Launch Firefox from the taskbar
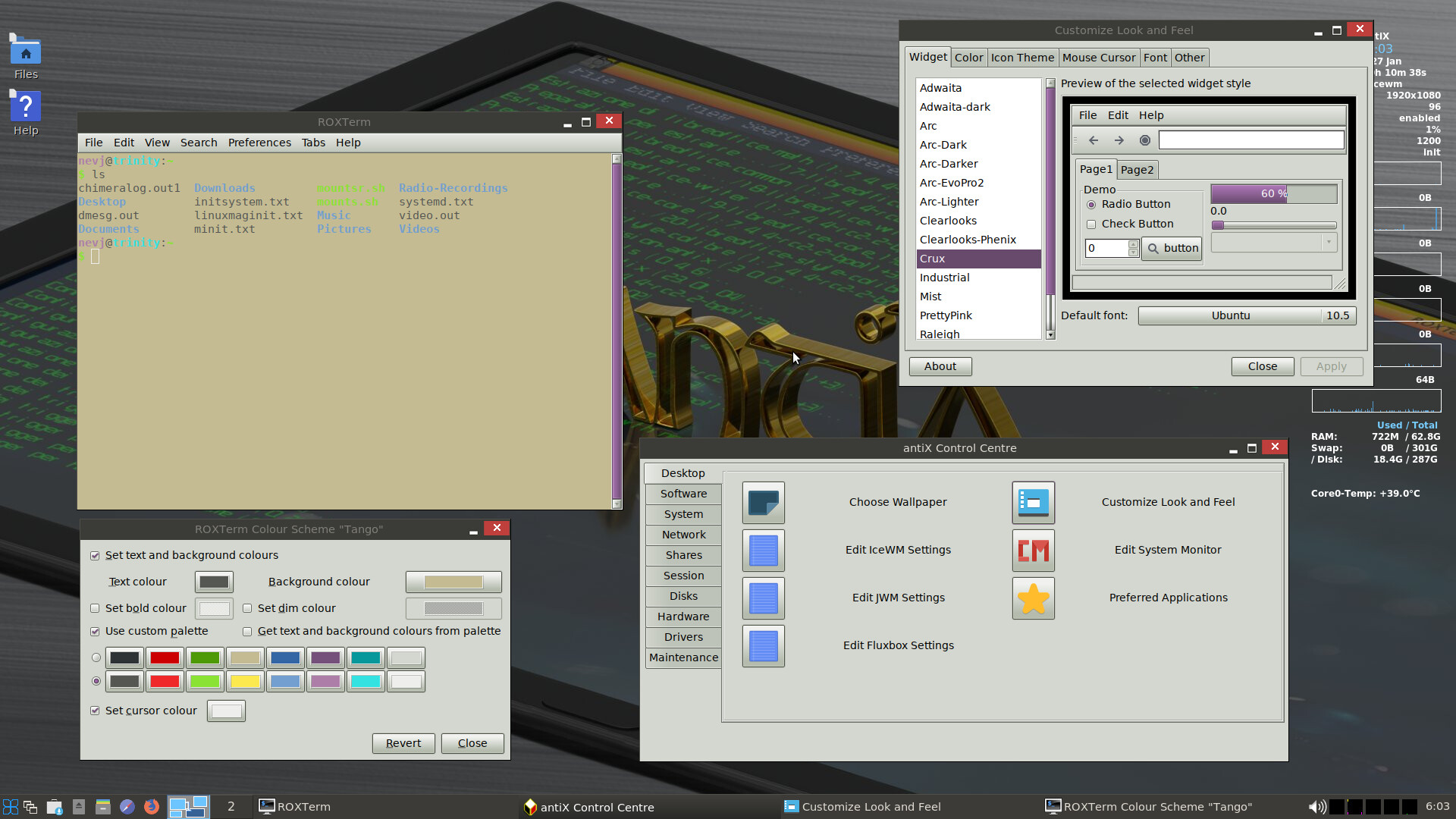Screen dimensions: 1456x819 (x=152, y=806)
